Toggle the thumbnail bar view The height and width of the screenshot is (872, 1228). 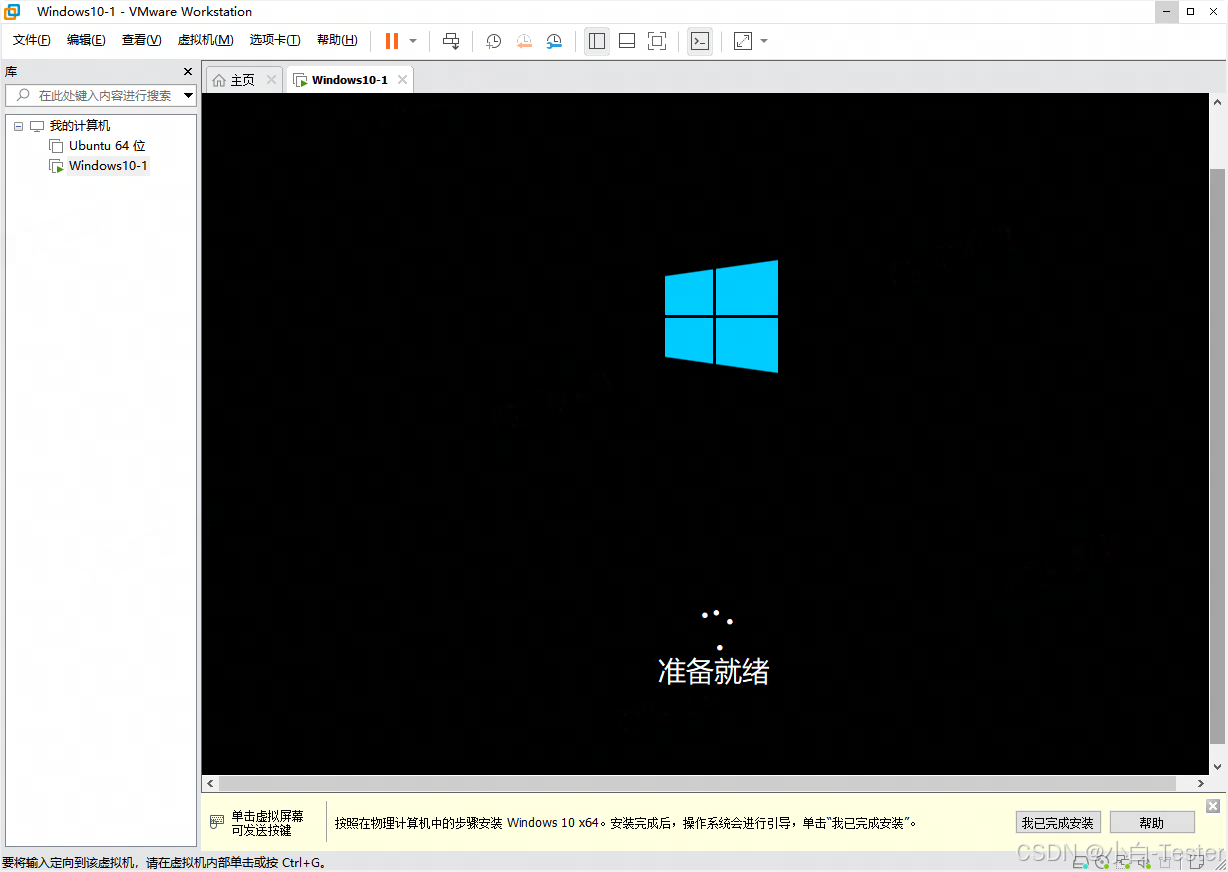[x=627, y=41]
